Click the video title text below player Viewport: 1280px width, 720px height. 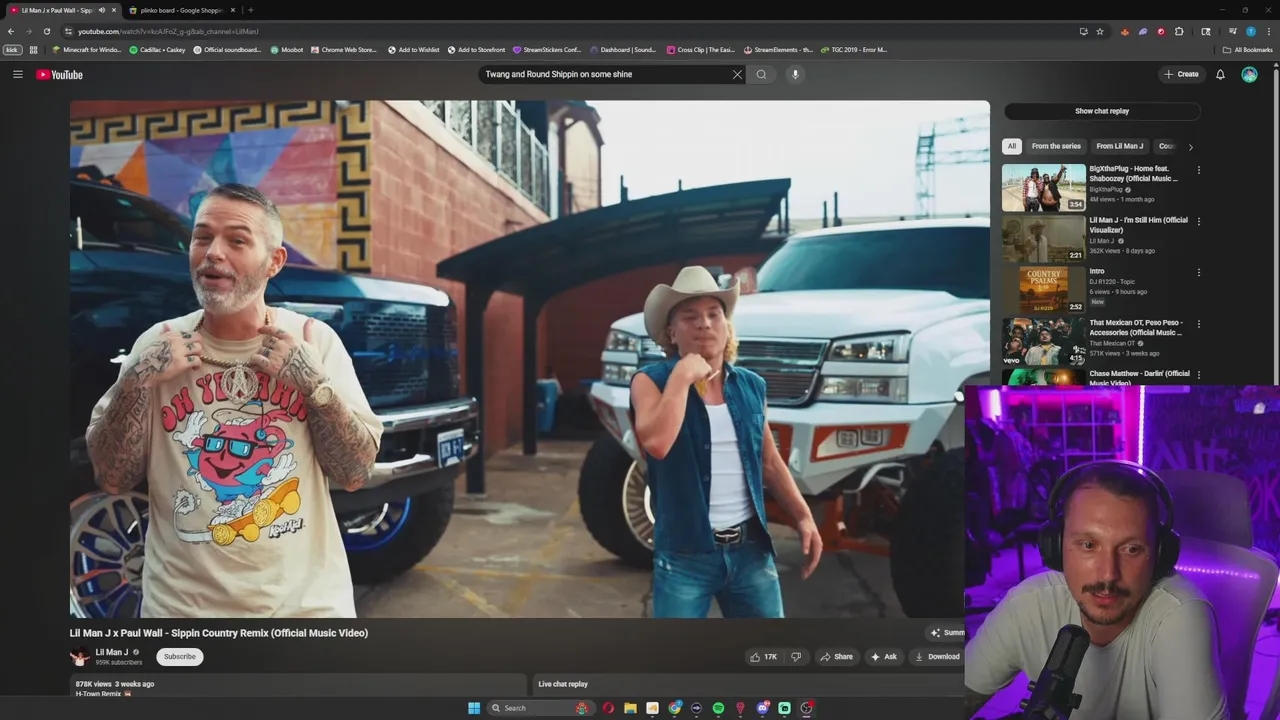click(219, 633)
